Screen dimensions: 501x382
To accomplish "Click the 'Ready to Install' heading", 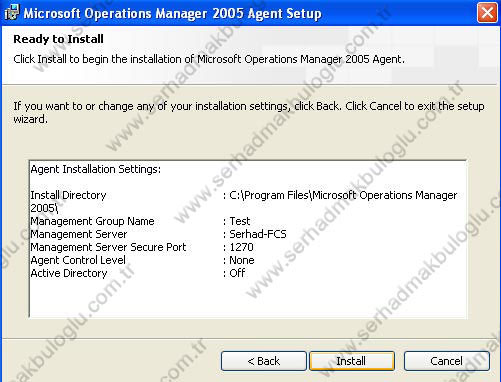I will tap(58, 39).
